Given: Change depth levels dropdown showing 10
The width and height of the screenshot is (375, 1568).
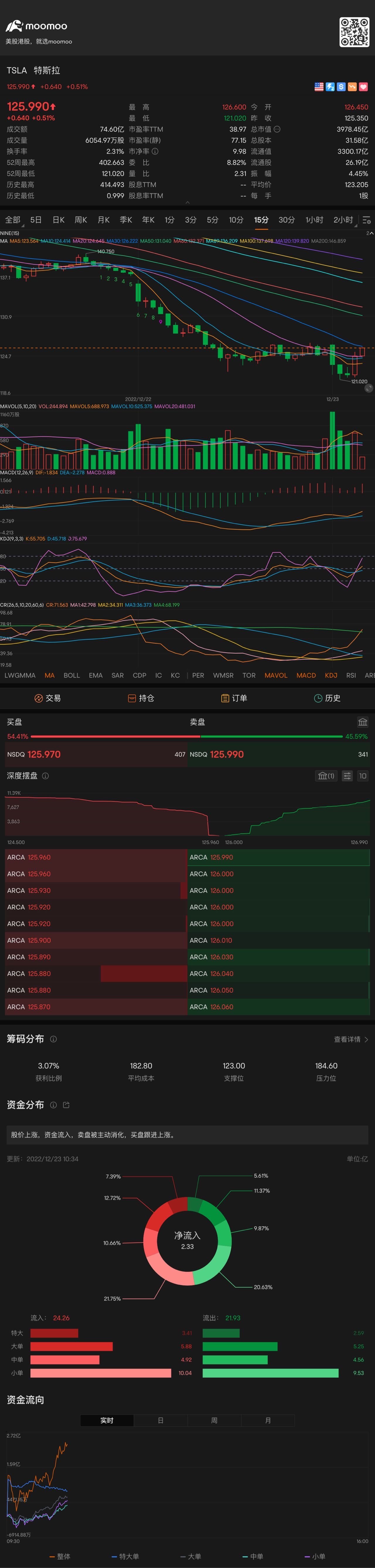Looking at the screenshot, I should click(x=363, y=776).
